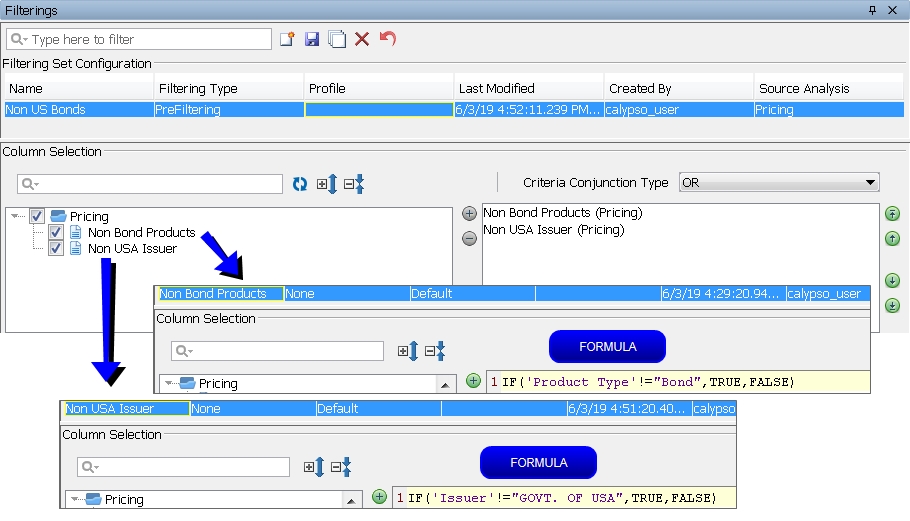Click the None cell in Non USA Issuer row
910x521 pixels.
pyautogui.click(x=253, y=408)
